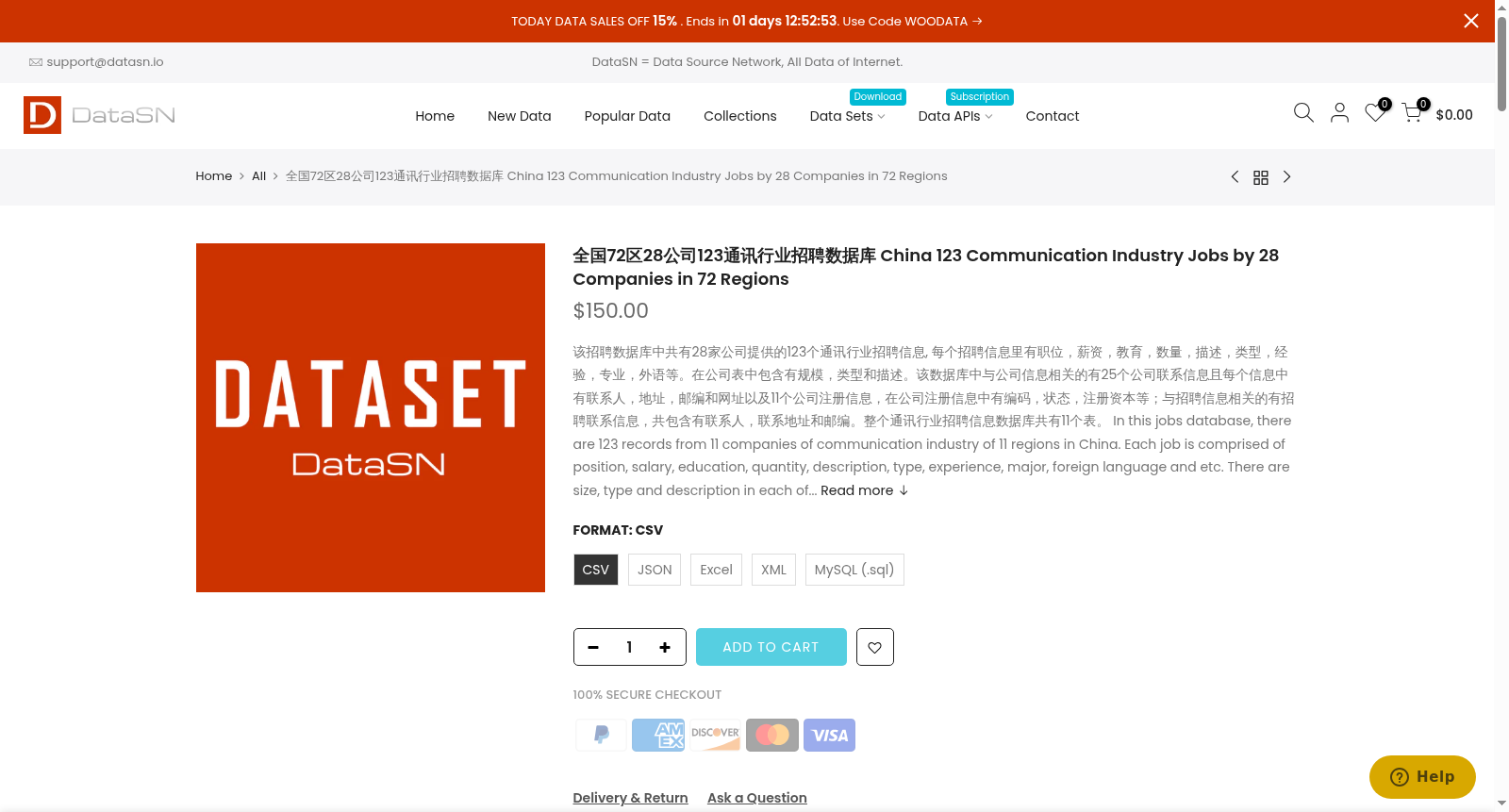Open the shopping cart icon
The image size is (1509, 812).
pyautogui.click(x=1412, y=113)
